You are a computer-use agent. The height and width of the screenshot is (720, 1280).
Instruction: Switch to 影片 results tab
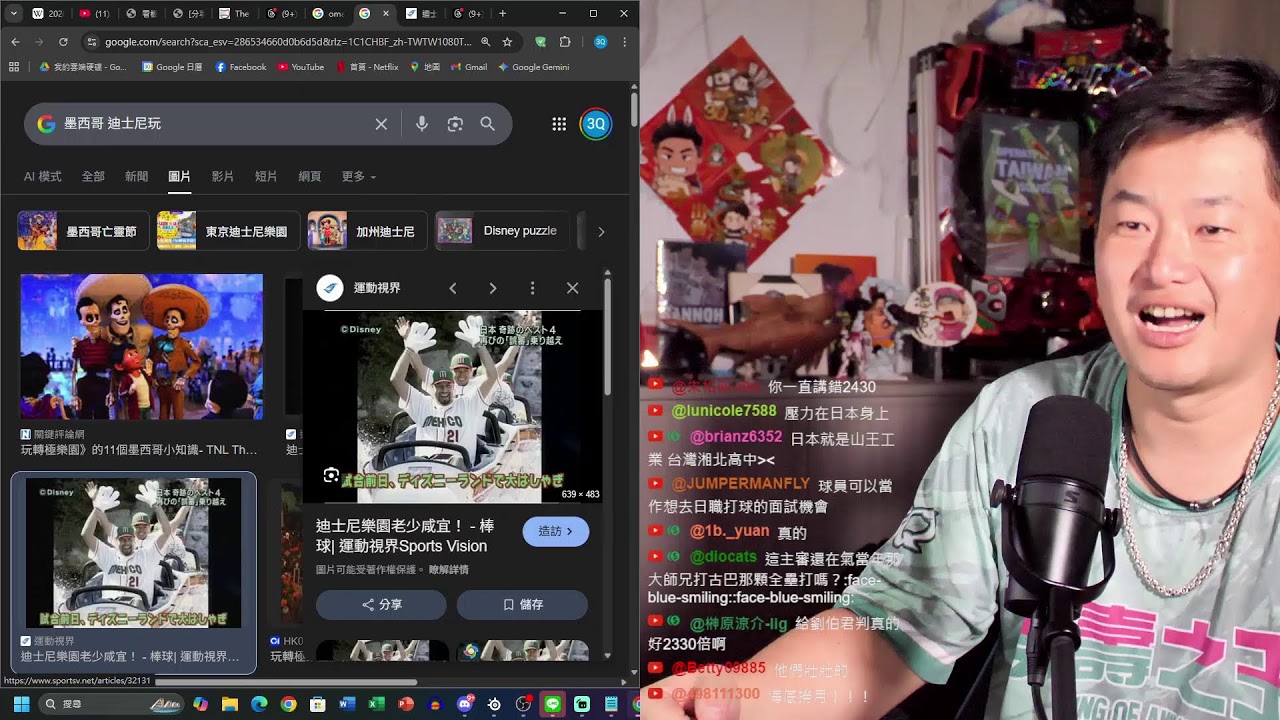pyautogui.click(x=223, y=176)
